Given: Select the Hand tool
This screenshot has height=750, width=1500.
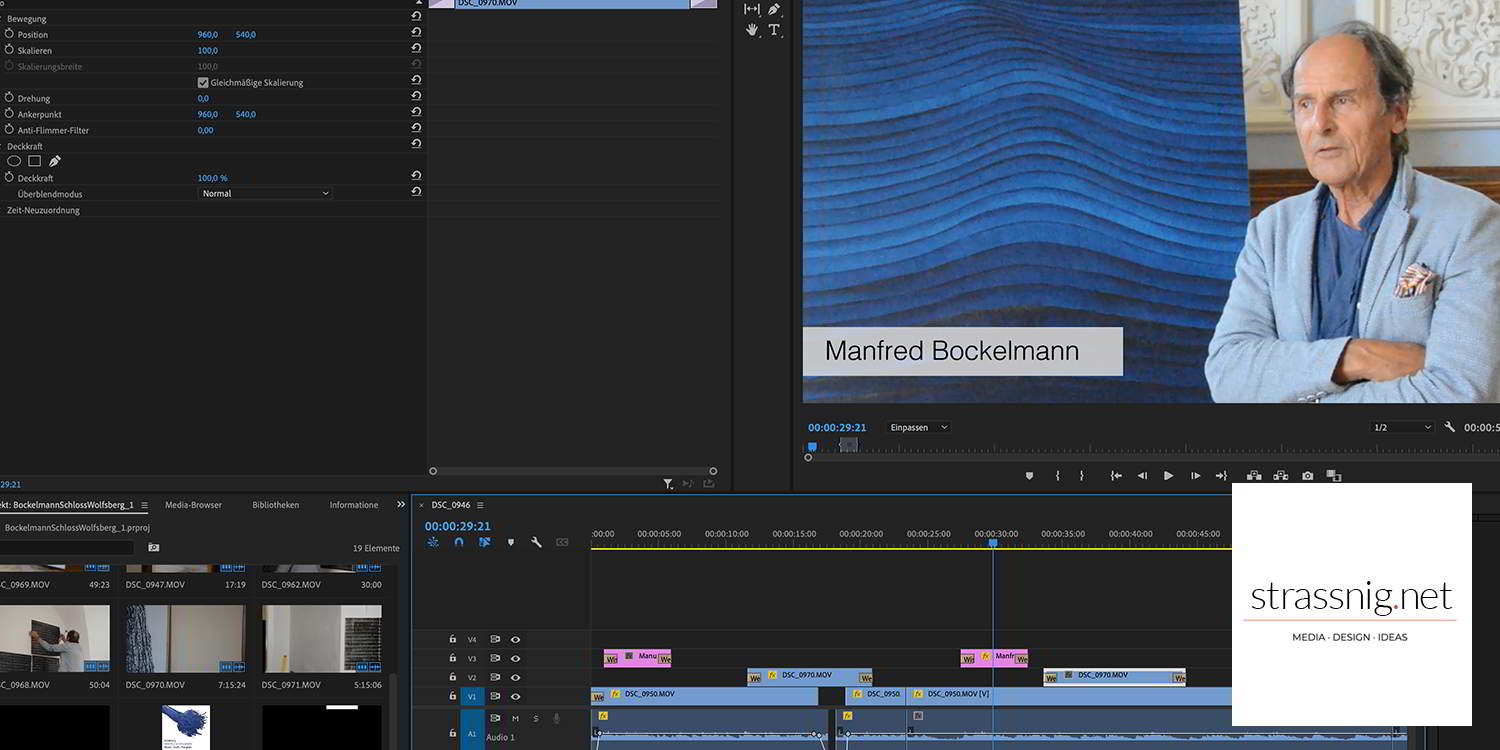Looking at the screenshot, I should coord(752,30).
